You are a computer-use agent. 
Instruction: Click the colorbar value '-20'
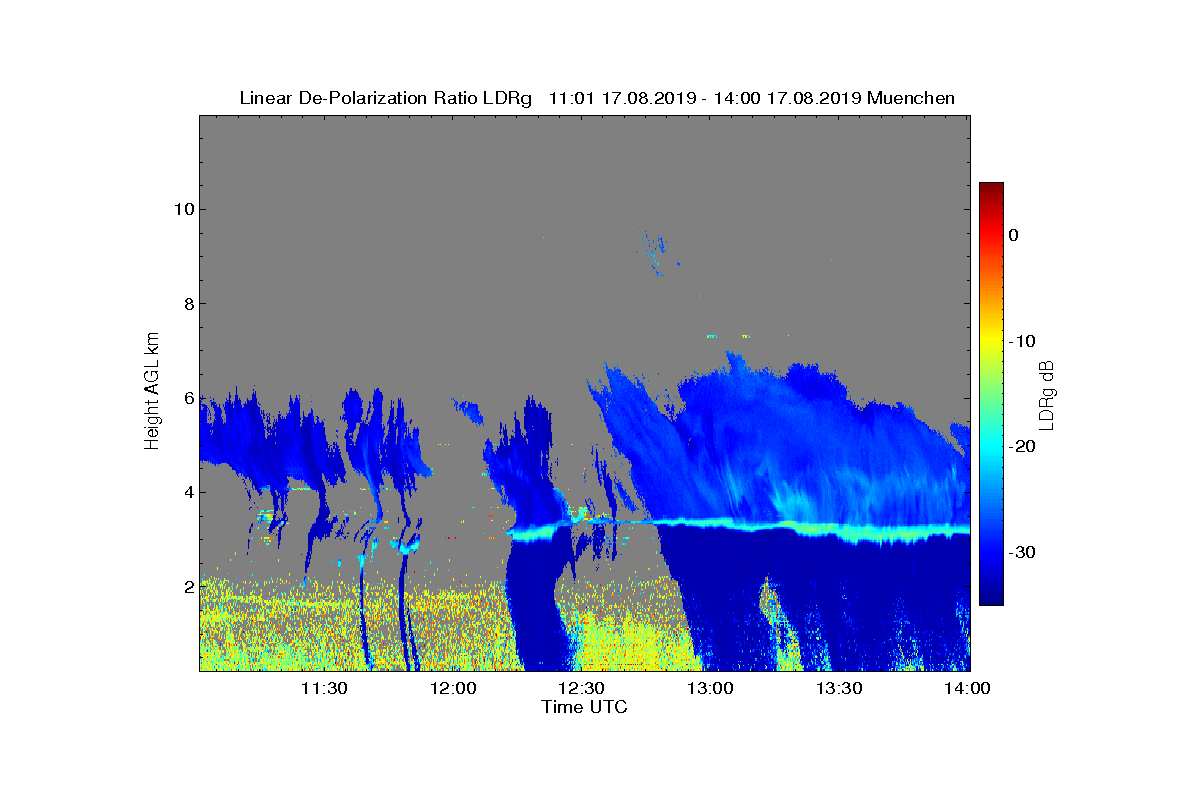tap(1021, 447)
